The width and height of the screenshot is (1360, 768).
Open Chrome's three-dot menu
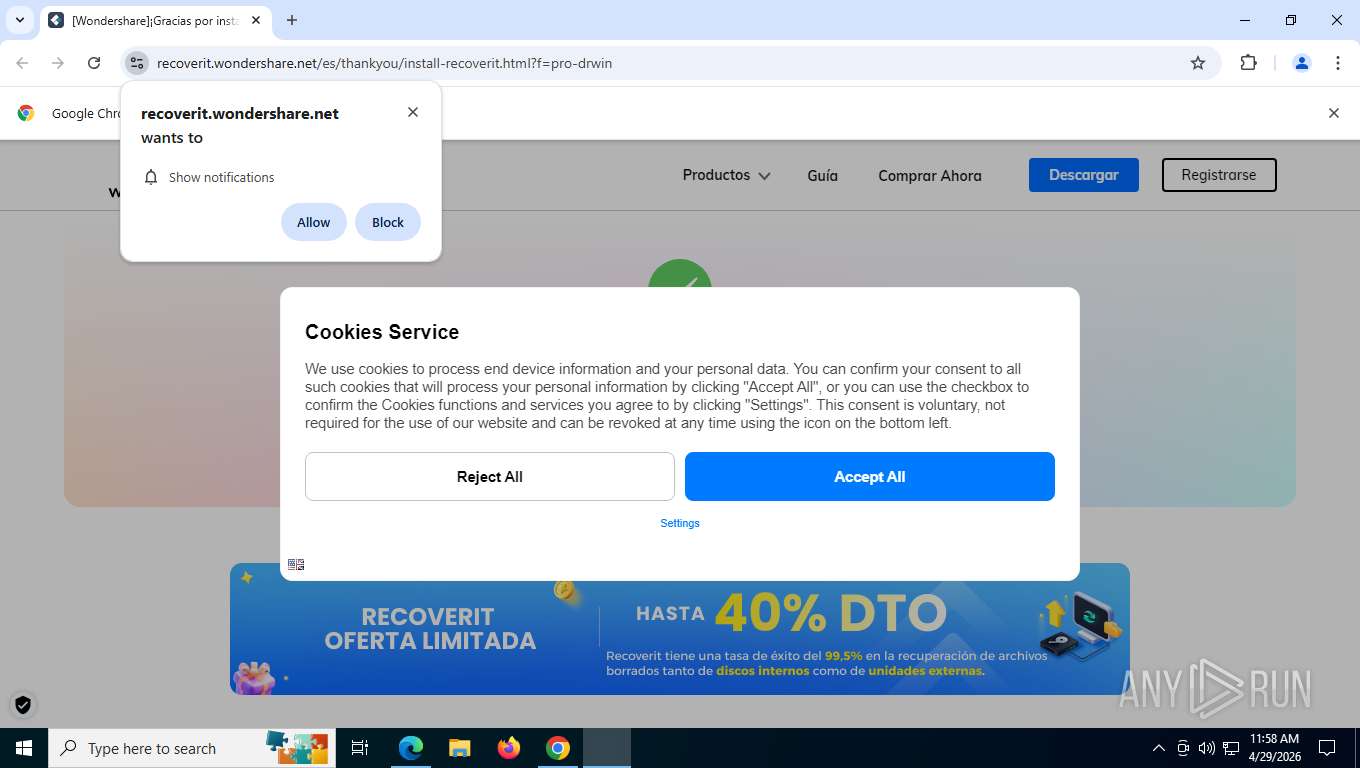click(1338, 63)
